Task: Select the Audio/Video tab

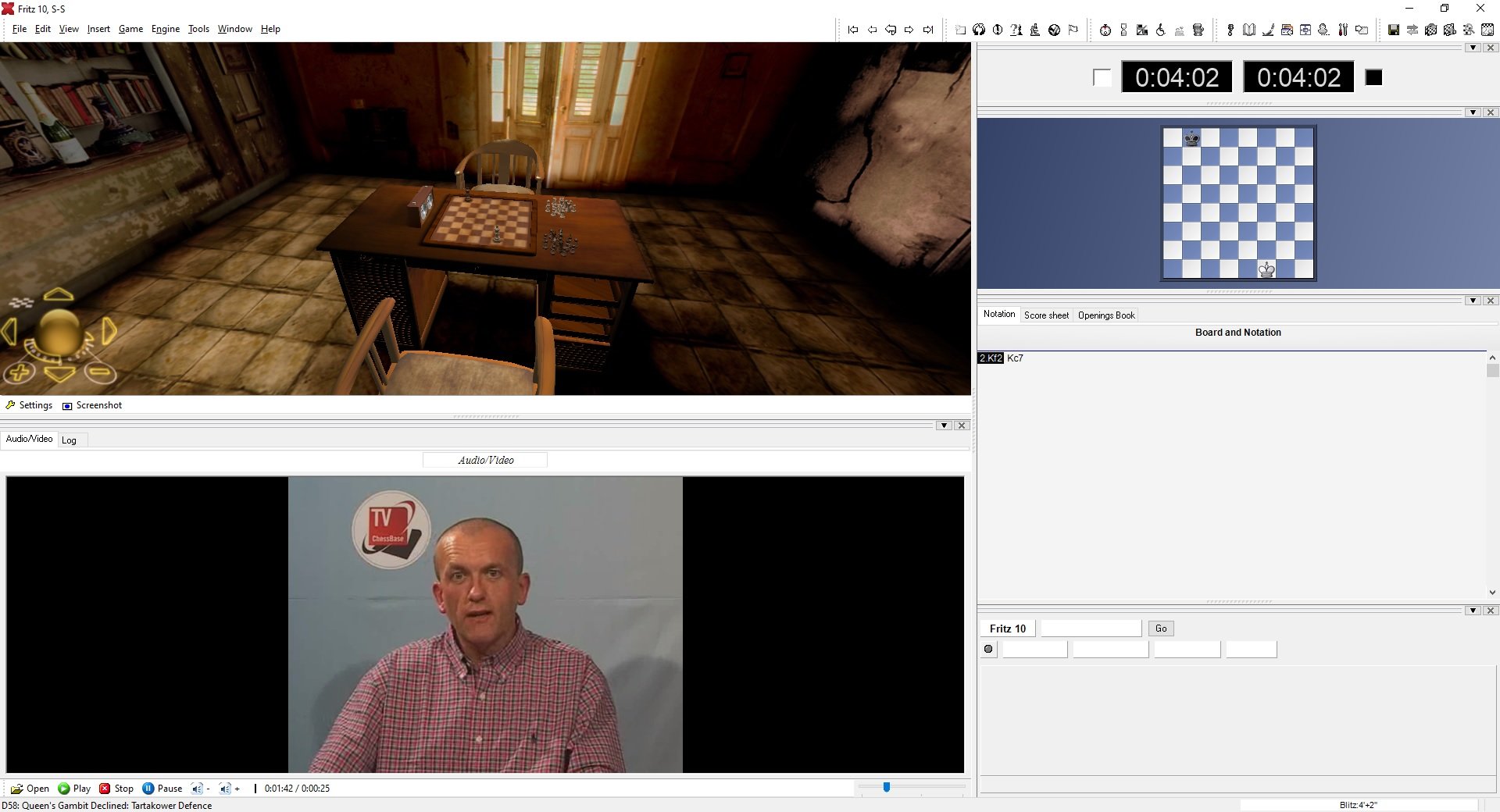Action: [29, 439]
